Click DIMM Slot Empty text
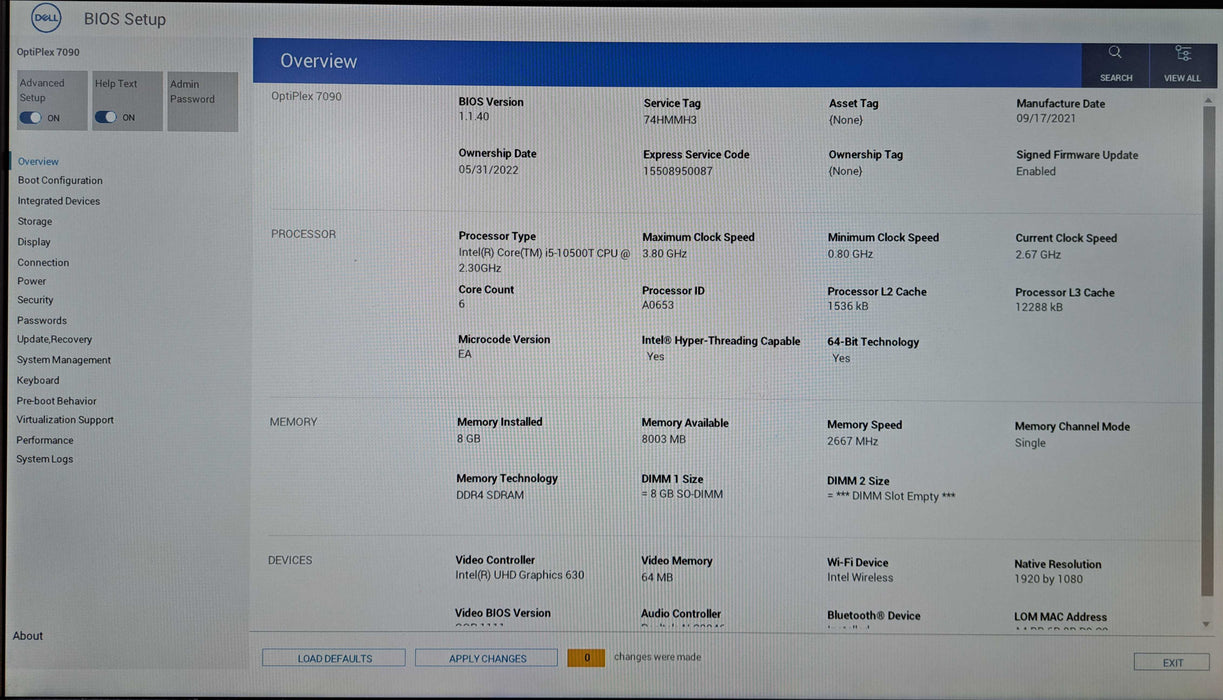The width and height of the screenshot is (1223, 700). (x=891, y=497)
